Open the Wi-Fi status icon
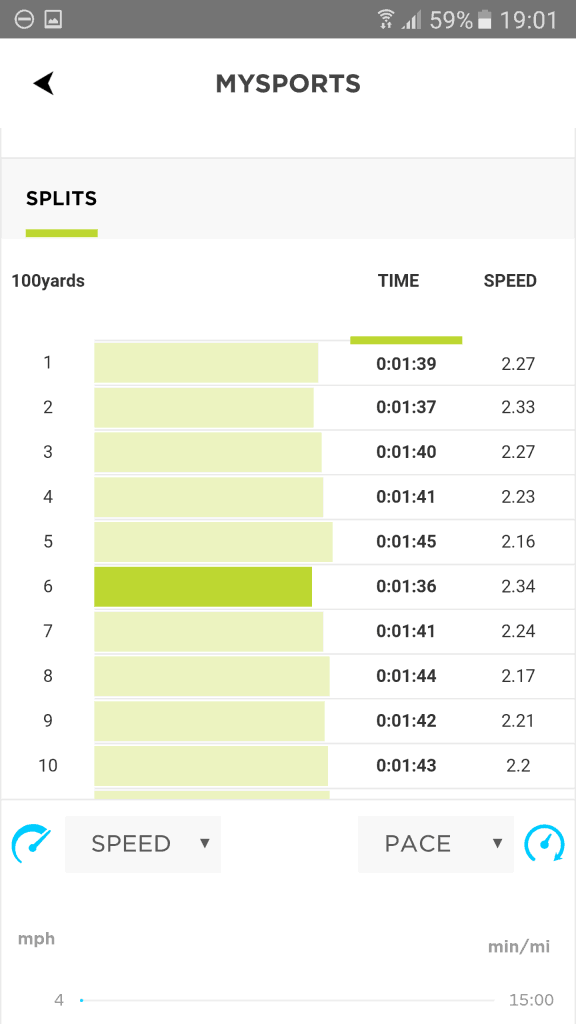The width and height of the screenshot is (576, 1024). coord(386,20)
